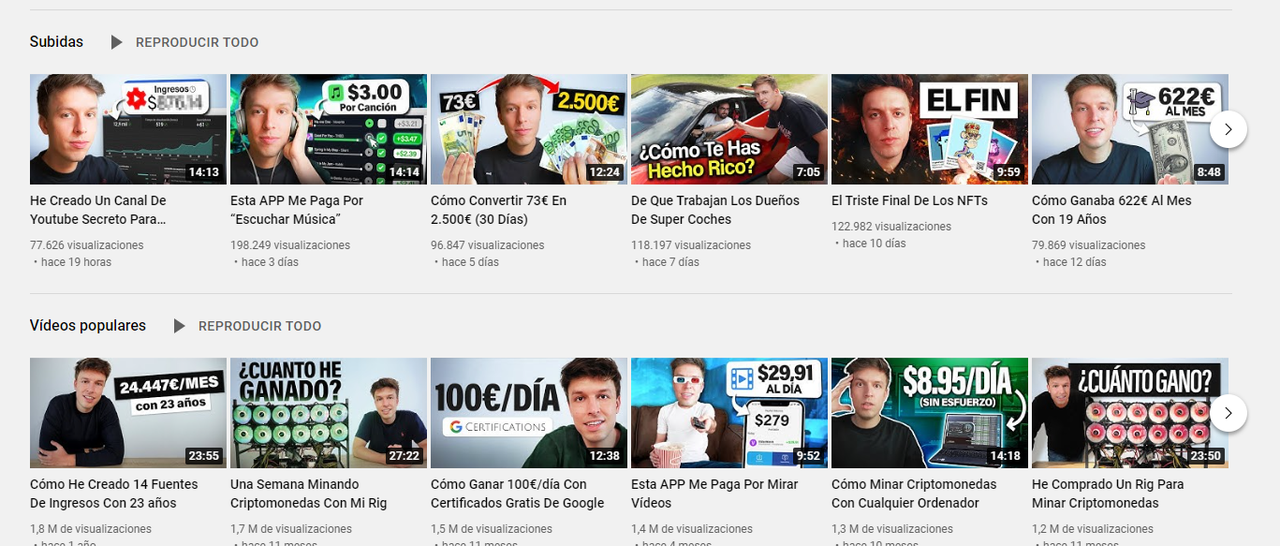Click the hace 10 días text
Screen dimensions: 1280x546
point(875,243)
